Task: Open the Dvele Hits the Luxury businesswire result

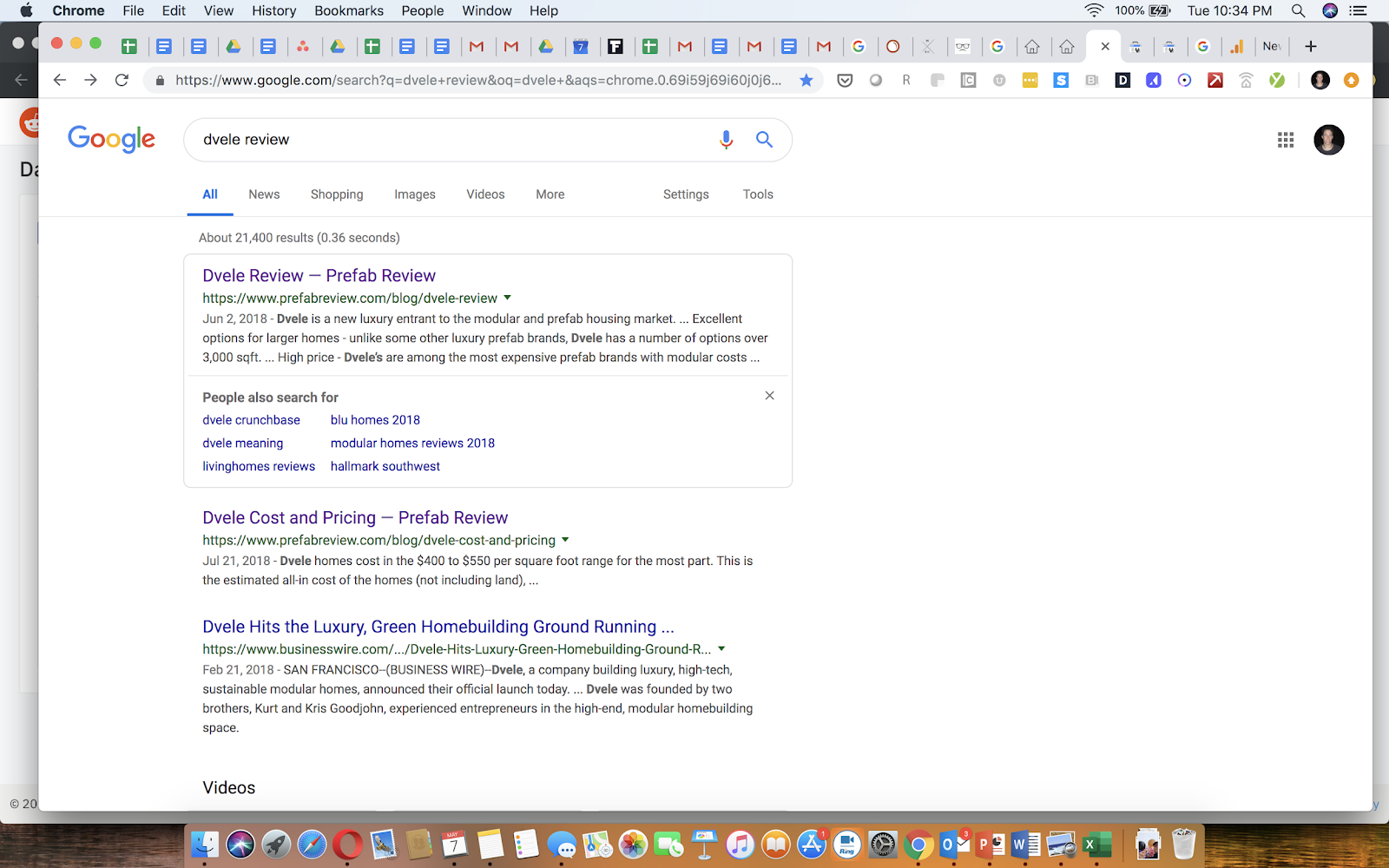Action: 438,627
